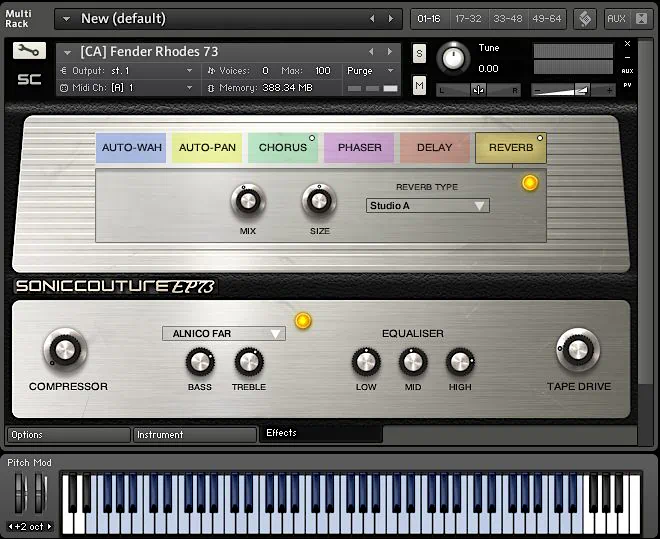This screenshot has width=660, height=539.
Task: Center the pan with the pan slider icon
Action: click(x=478, y=90)
